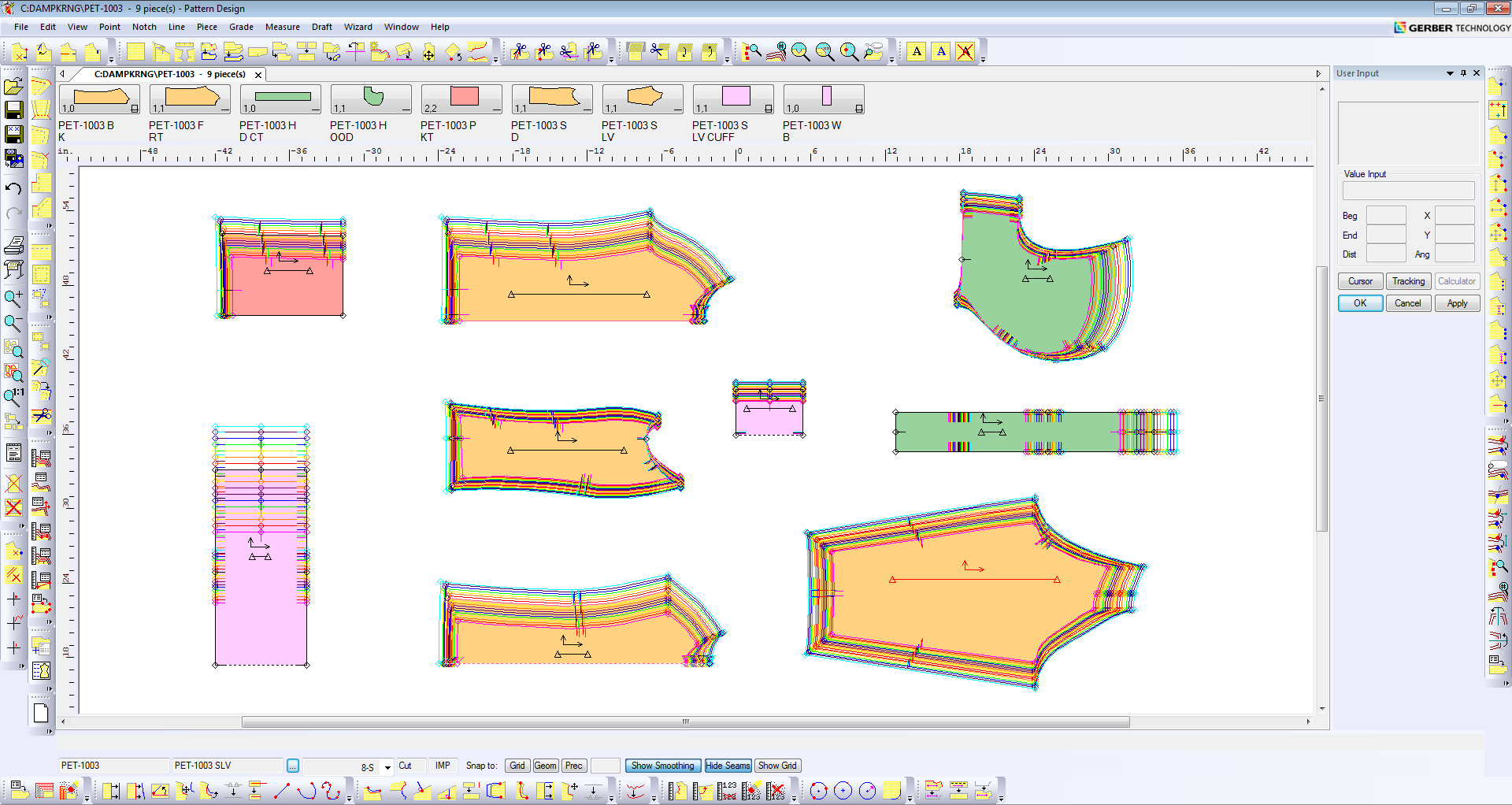Open the Grade menu

(x=241, y=27)
